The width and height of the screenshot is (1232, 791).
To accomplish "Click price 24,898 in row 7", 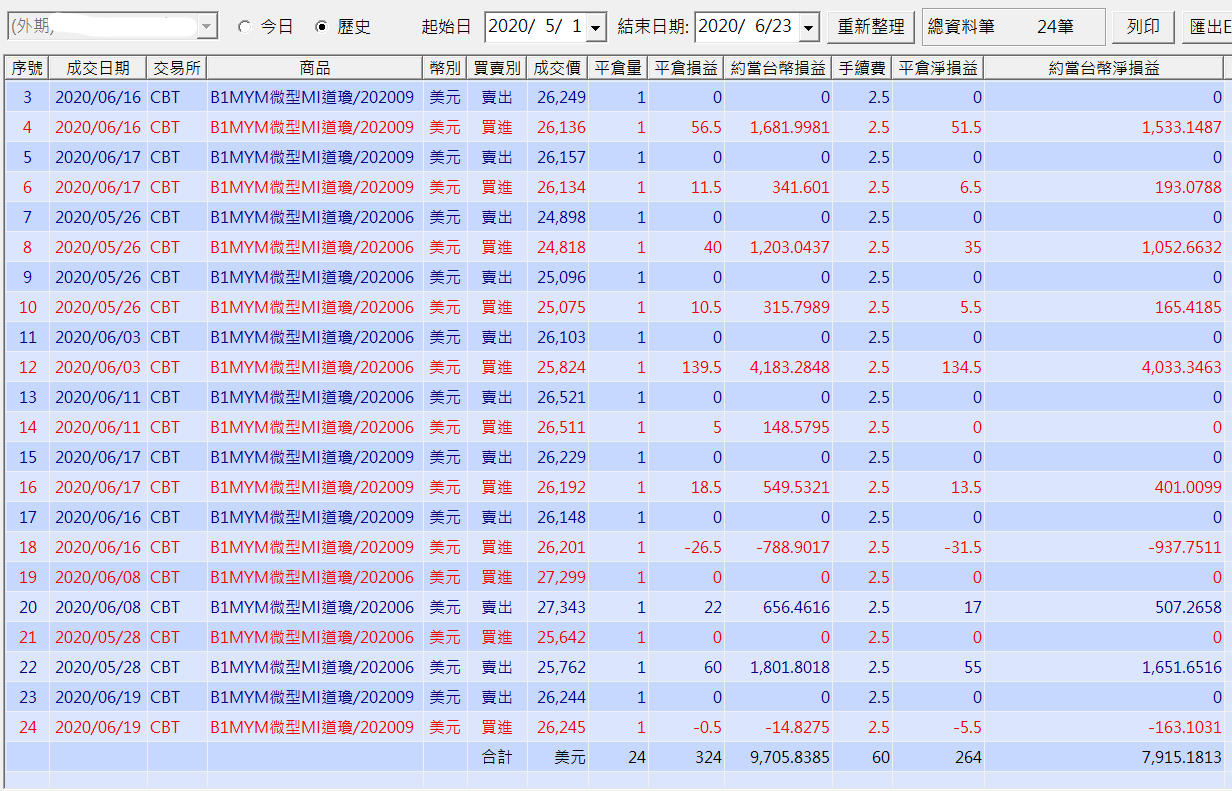I will point(561,217).
